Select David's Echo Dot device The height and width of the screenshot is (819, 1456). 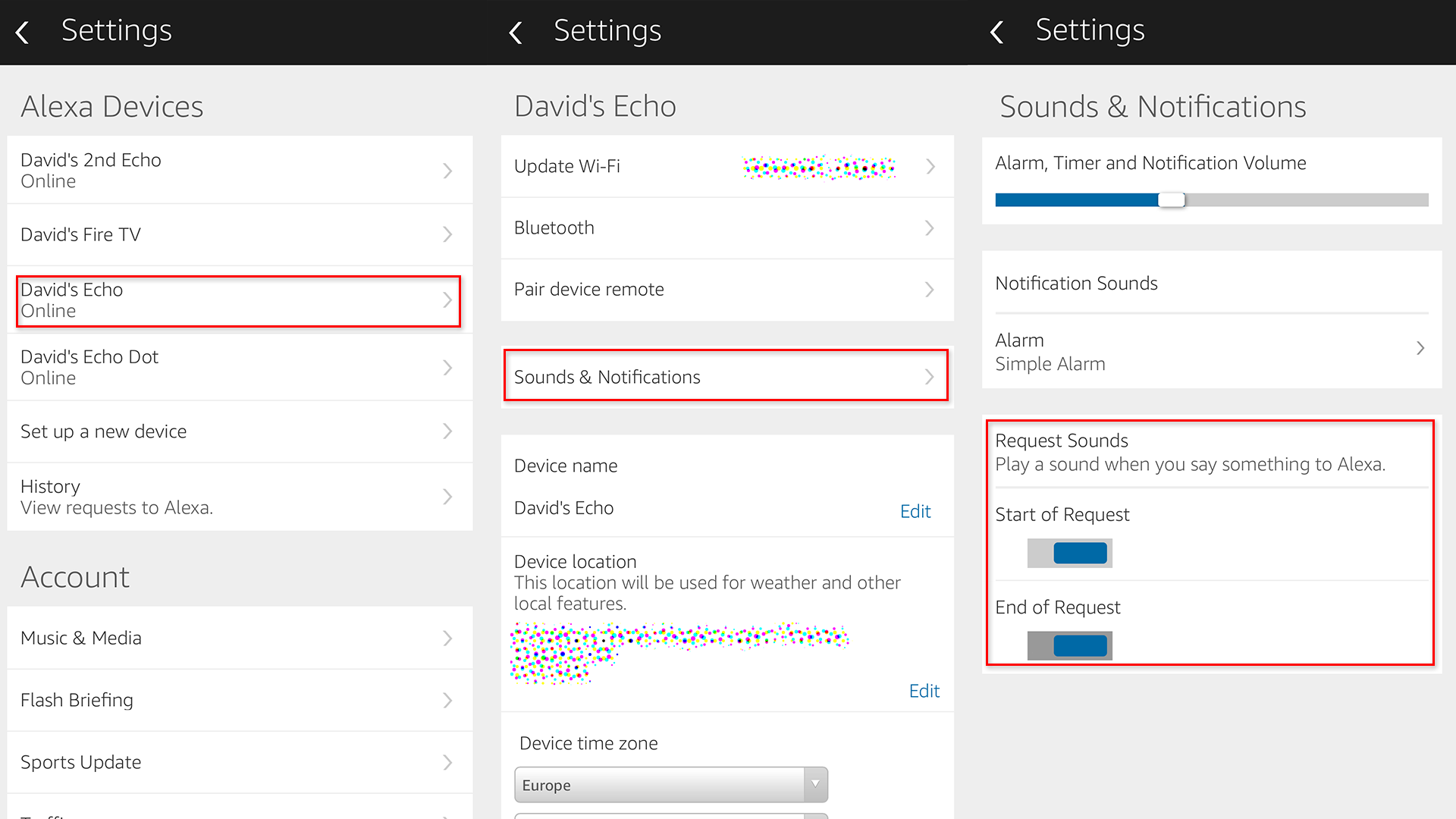240,367
